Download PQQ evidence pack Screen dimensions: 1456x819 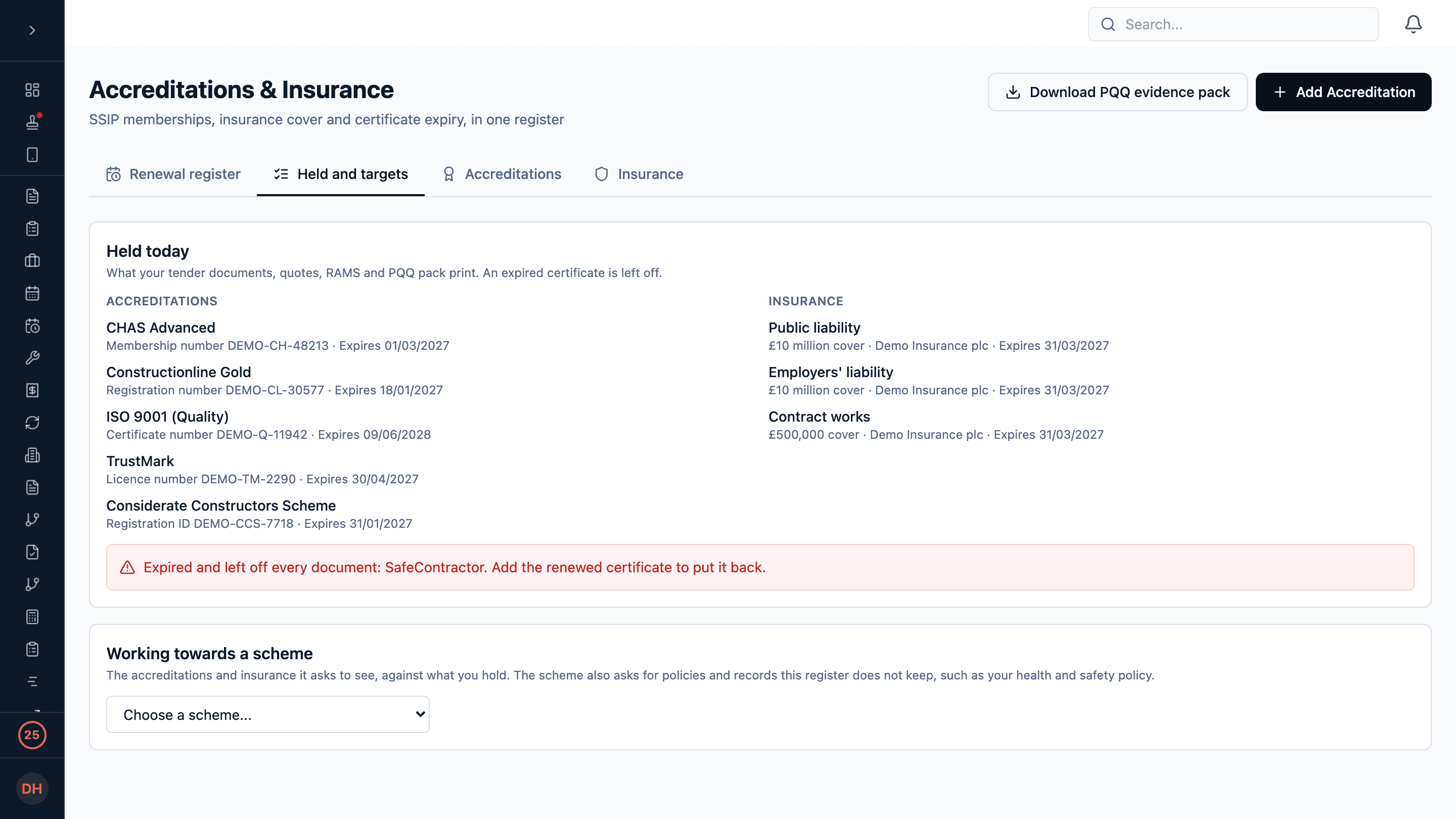coord(1117,92)
